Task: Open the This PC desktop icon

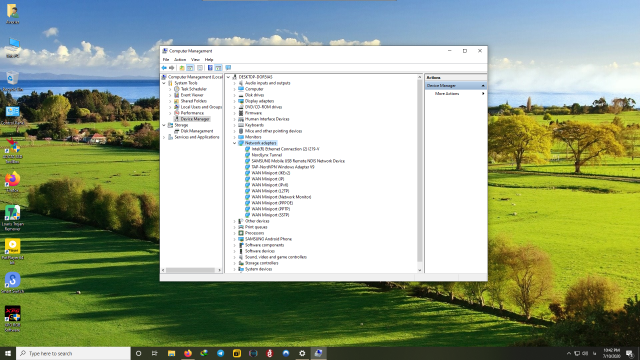Action: (12, 47)
